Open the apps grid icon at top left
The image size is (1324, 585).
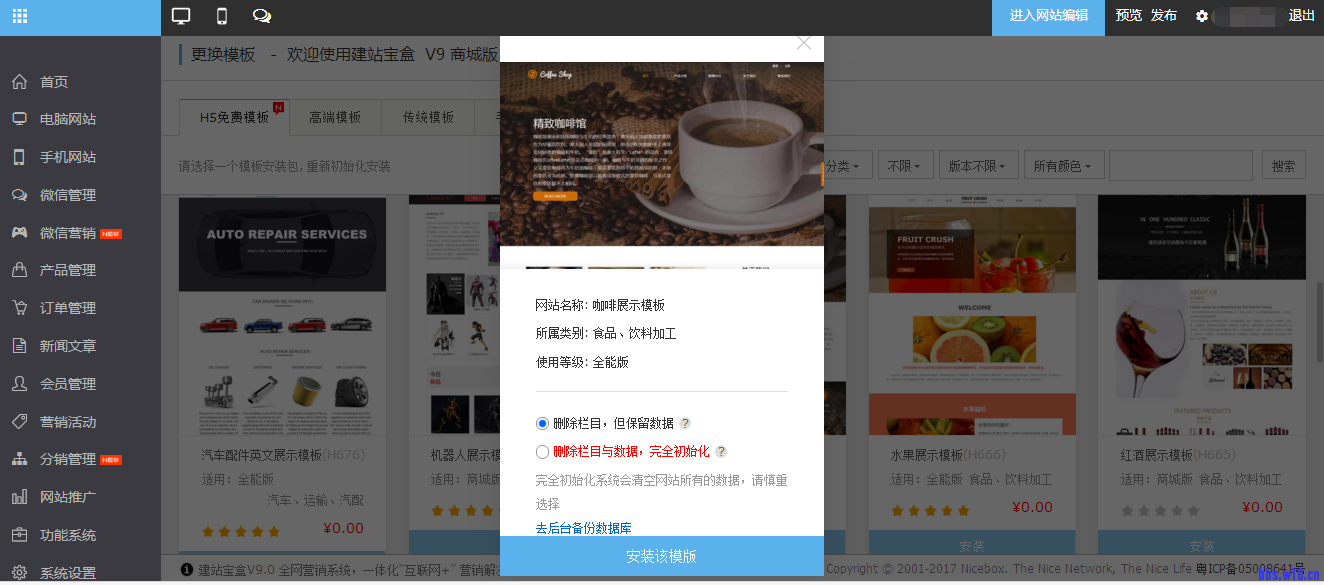tap(20, 16)
